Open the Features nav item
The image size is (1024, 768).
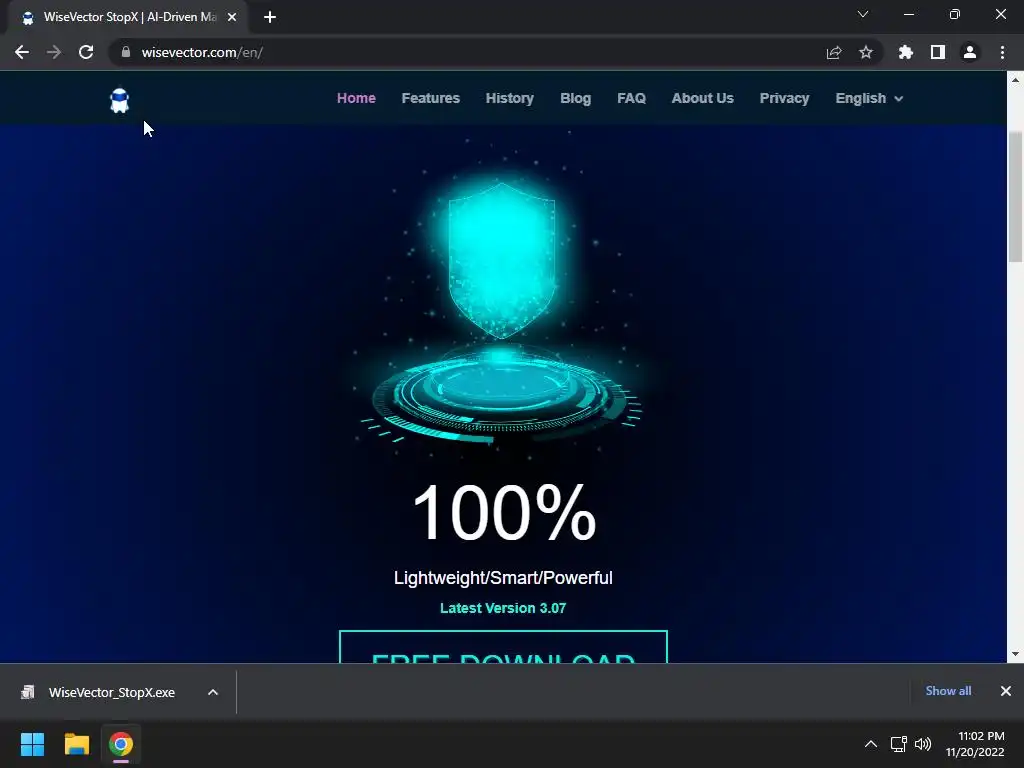[x=430, y=98]
